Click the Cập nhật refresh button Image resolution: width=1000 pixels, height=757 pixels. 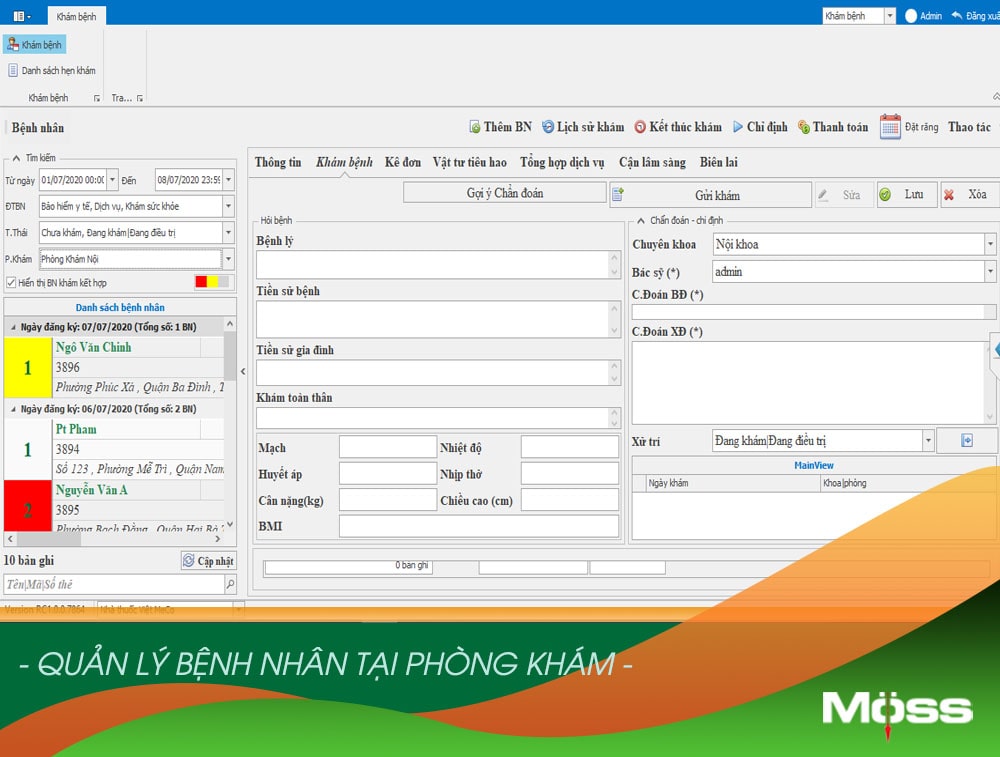pos(208,561)
